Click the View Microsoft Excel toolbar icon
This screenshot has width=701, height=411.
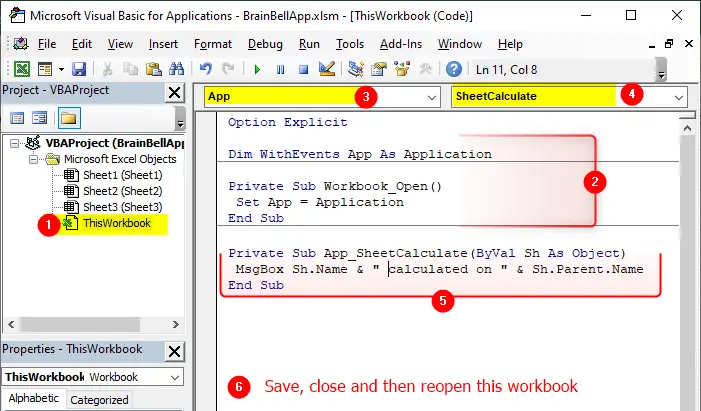tap(22, 69)
